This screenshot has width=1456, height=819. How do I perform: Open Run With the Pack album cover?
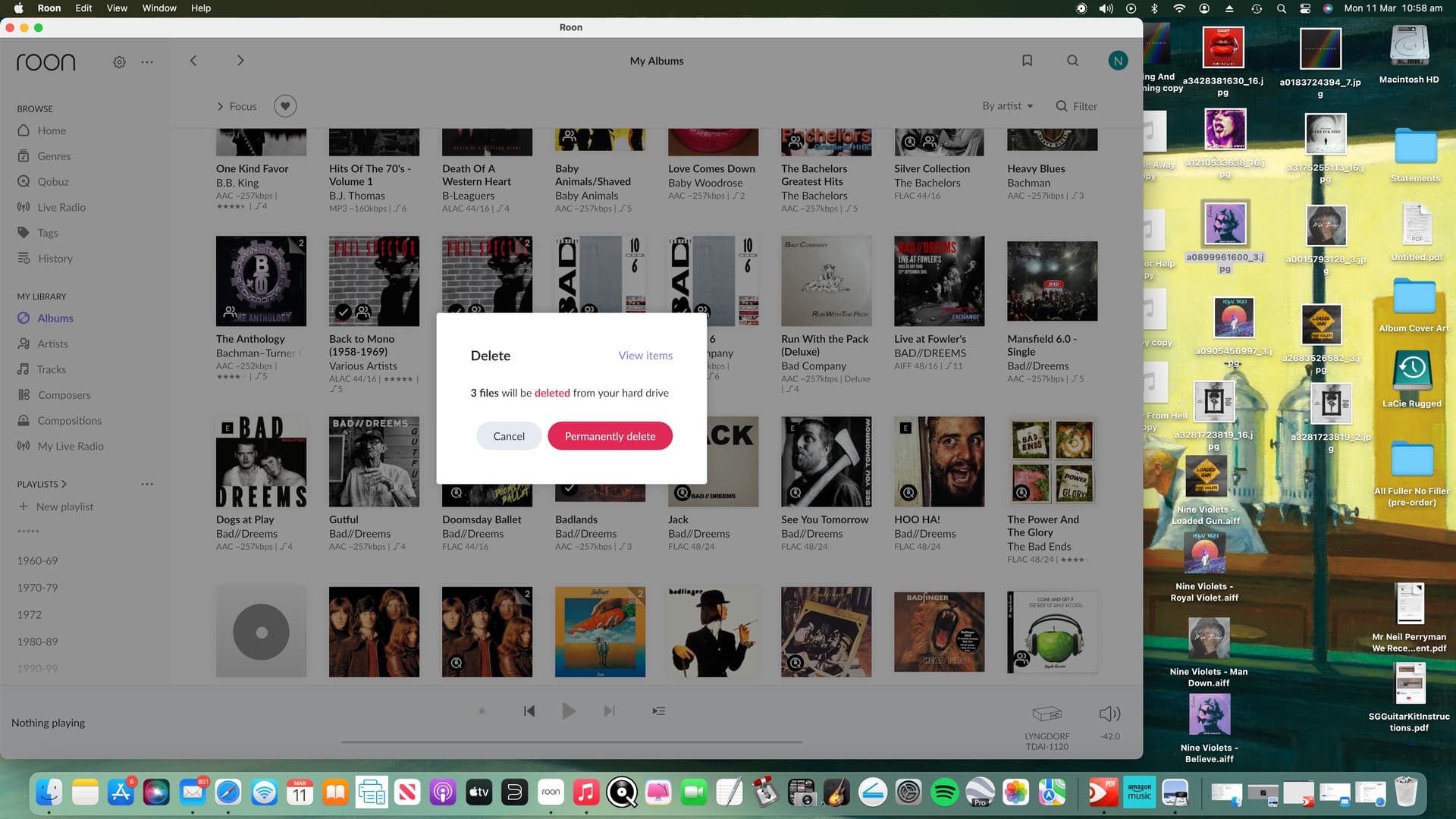point(827,281)
